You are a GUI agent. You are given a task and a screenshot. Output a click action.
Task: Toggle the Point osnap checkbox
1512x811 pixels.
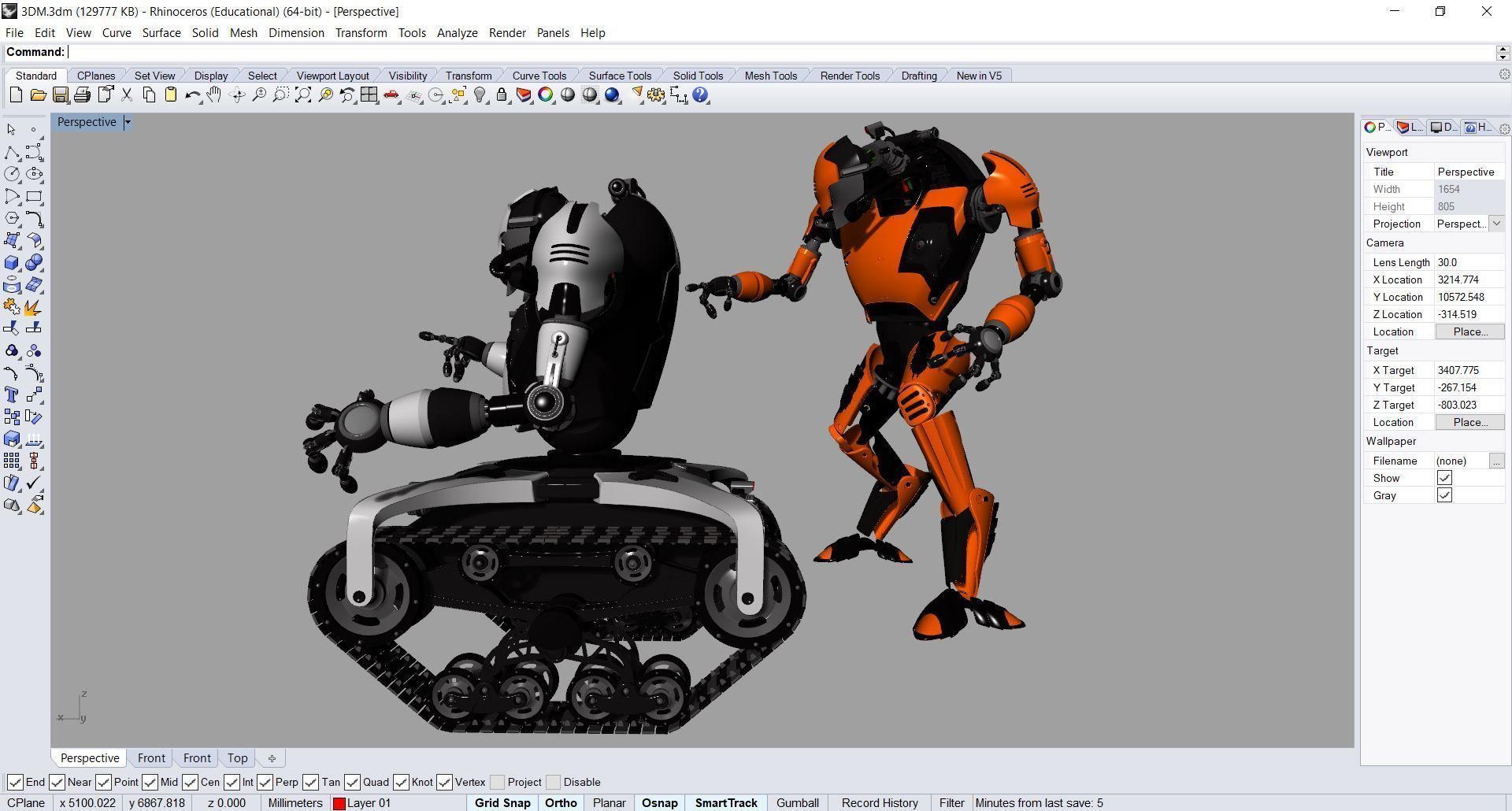click(x=103, y=782)
